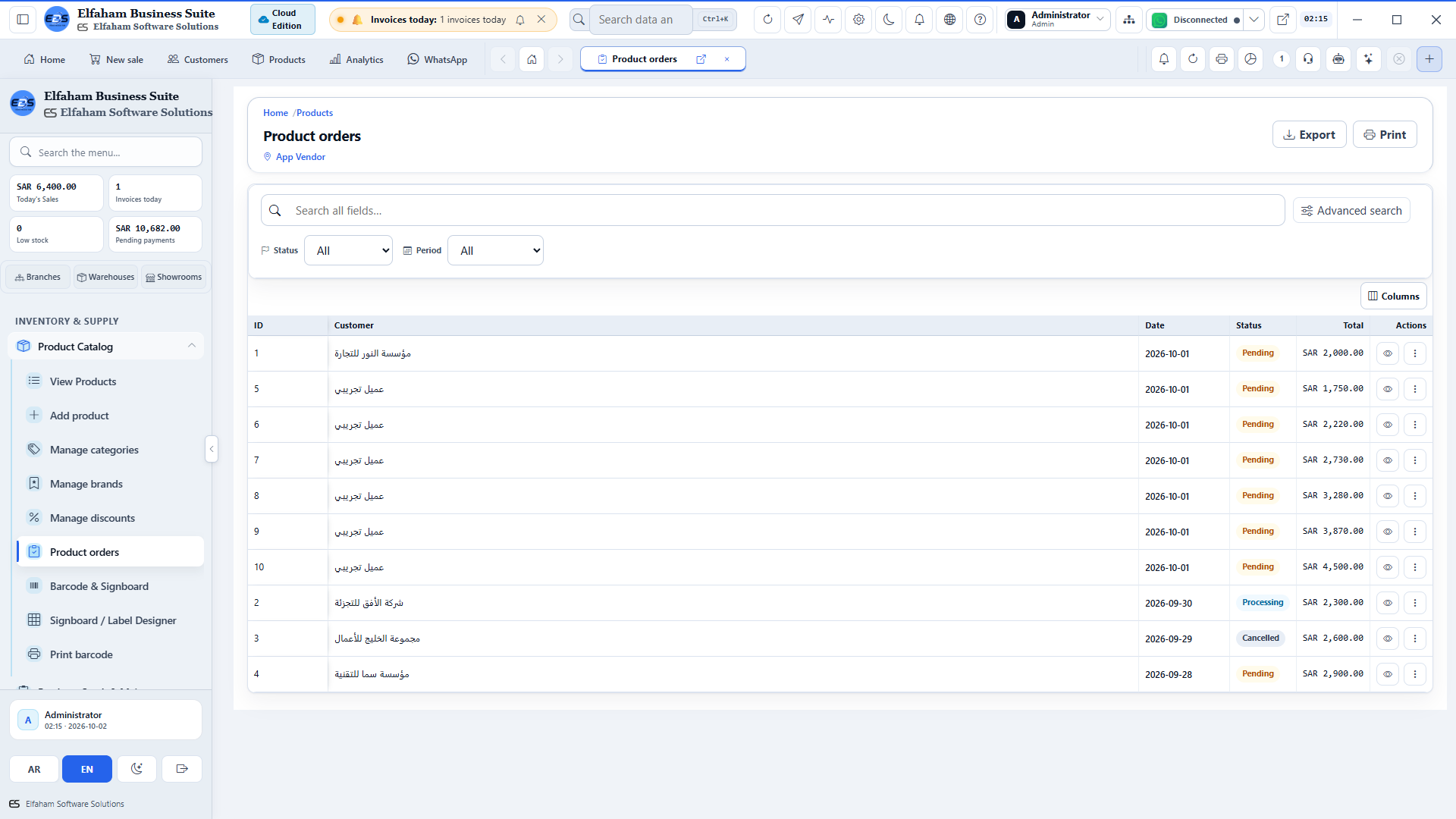The width and height of the screenshot is (1456, 819).
Task: Click the Search all fields box
Action: (x=773, y=211)
